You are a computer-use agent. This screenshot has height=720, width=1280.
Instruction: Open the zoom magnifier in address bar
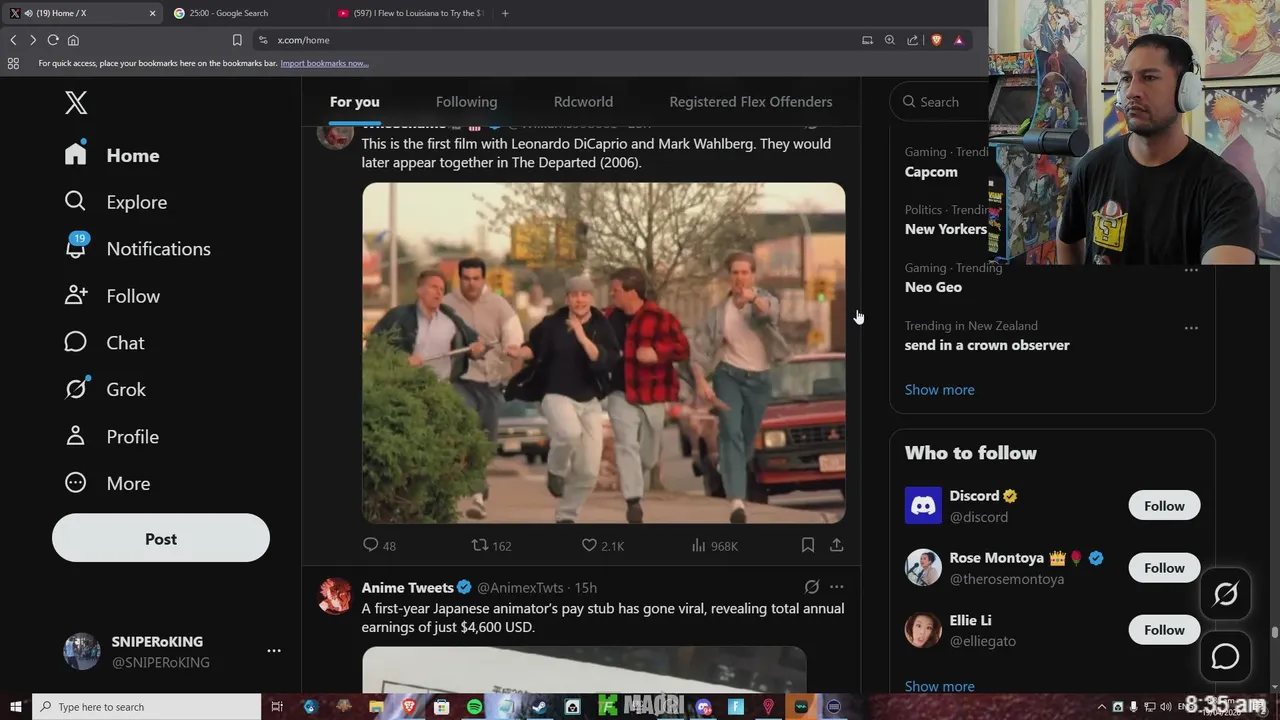pyautogui.click(x=890, y=40)
